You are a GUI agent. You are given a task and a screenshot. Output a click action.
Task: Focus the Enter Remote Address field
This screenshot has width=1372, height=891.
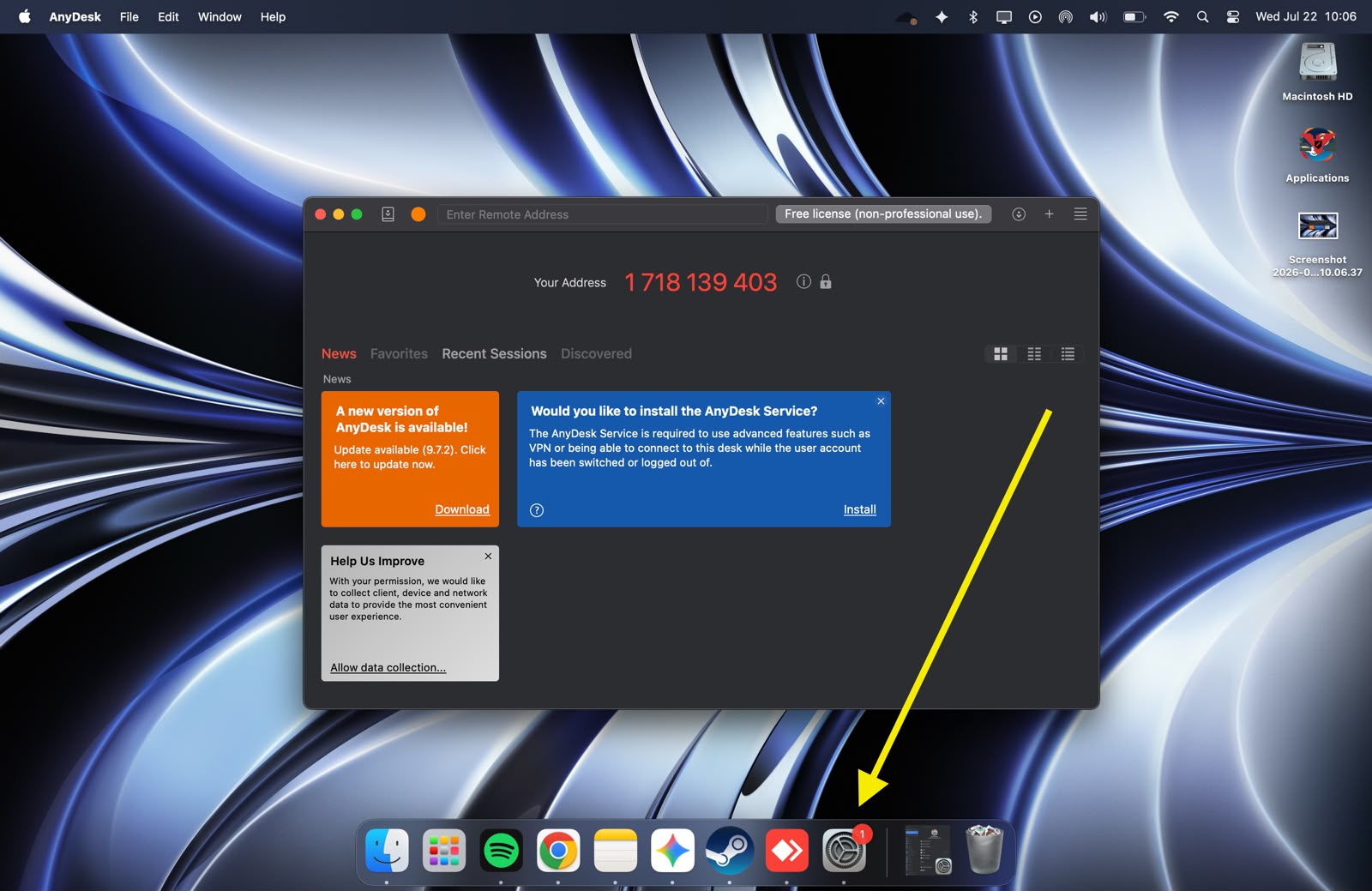click(602, 214)
